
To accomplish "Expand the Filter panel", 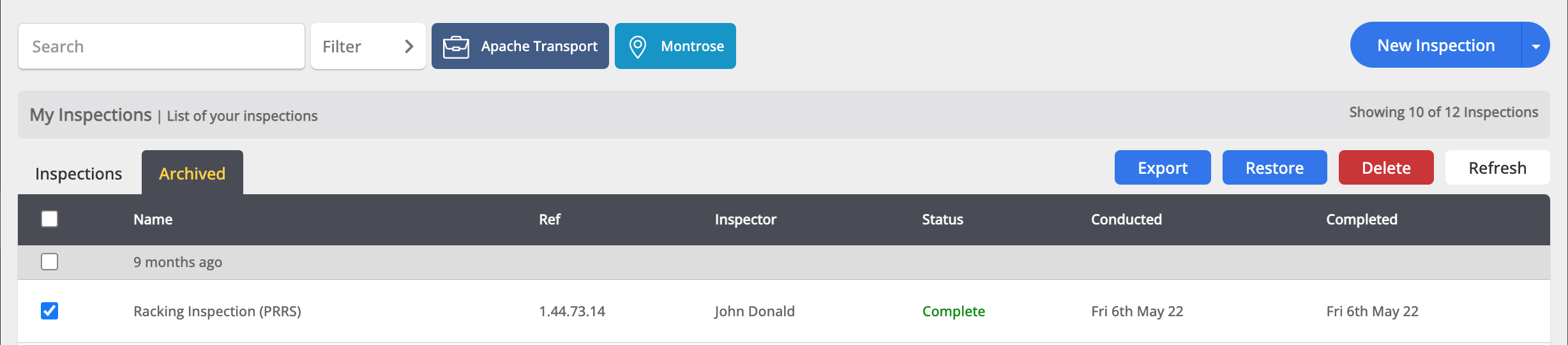I will [x=368, y=47].
